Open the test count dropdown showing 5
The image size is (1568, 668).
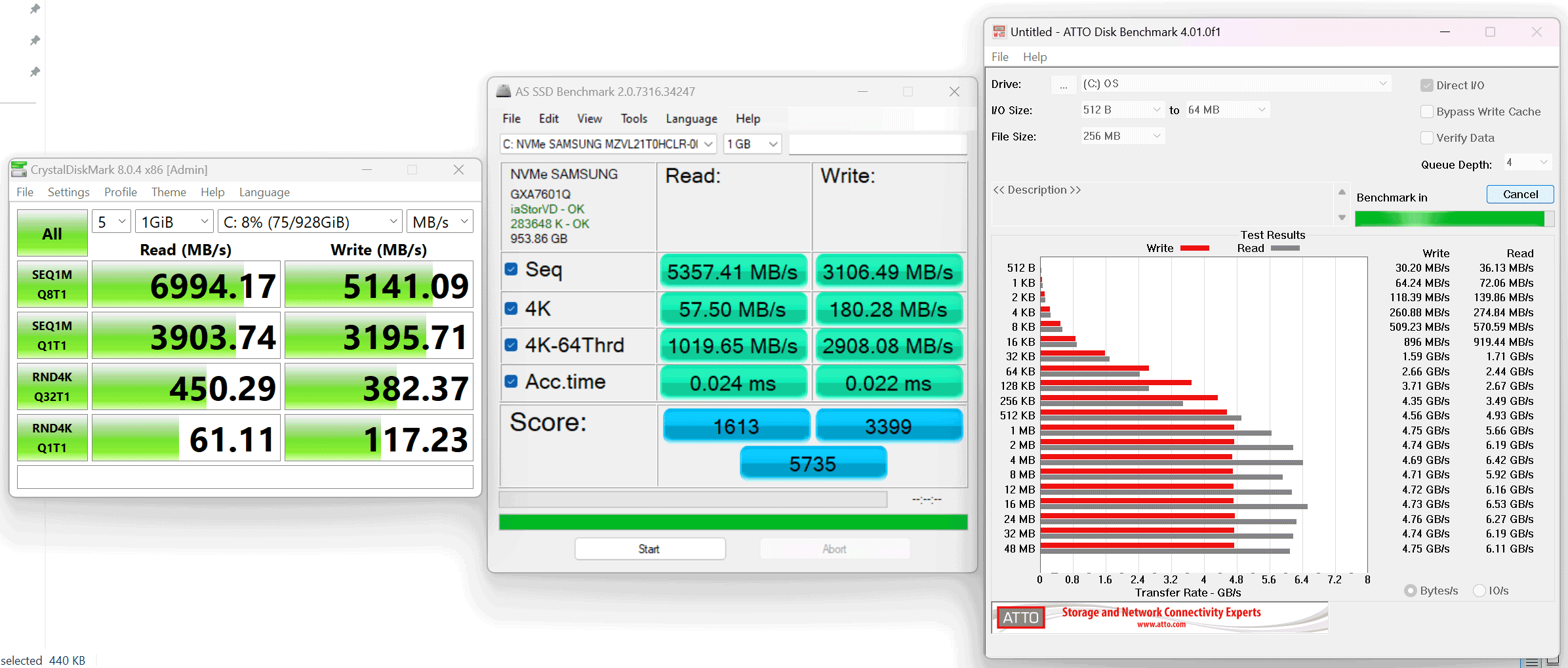pyautogui.click(x=111, y=222)
